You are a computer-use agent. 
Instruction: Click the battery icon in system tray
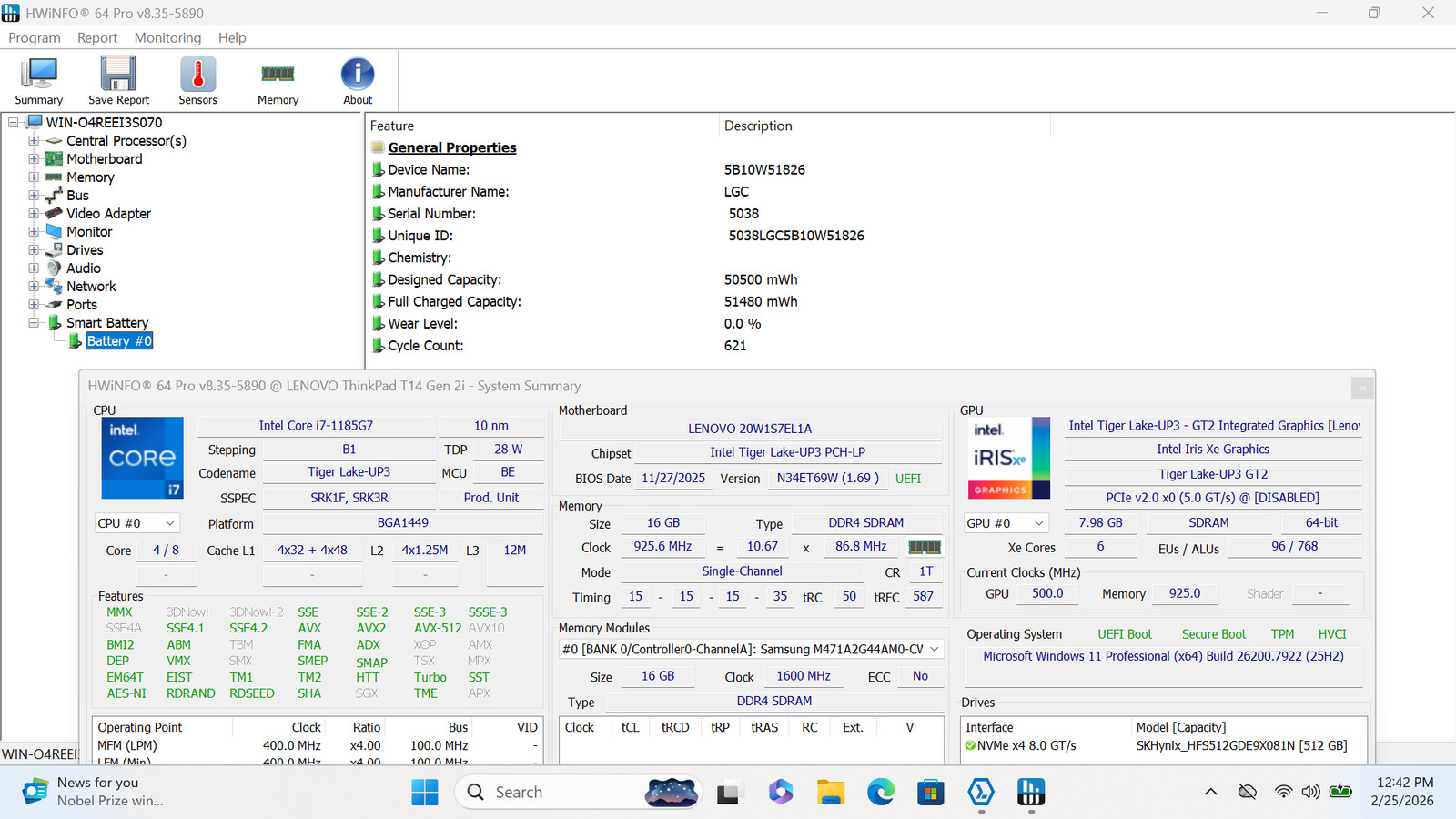pos(1340,792)
